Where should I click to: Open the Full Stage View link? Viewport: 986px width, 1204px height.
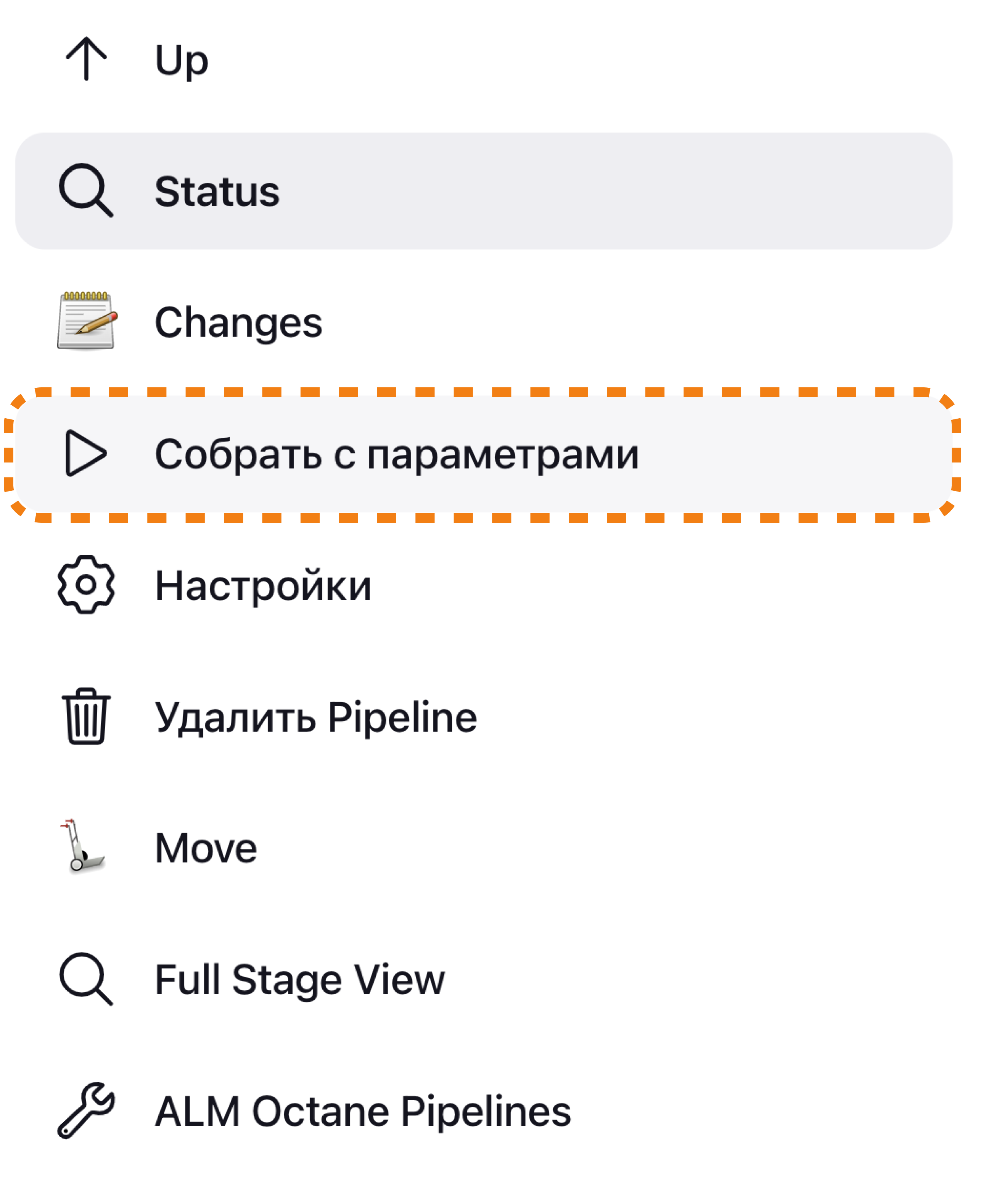299,980
